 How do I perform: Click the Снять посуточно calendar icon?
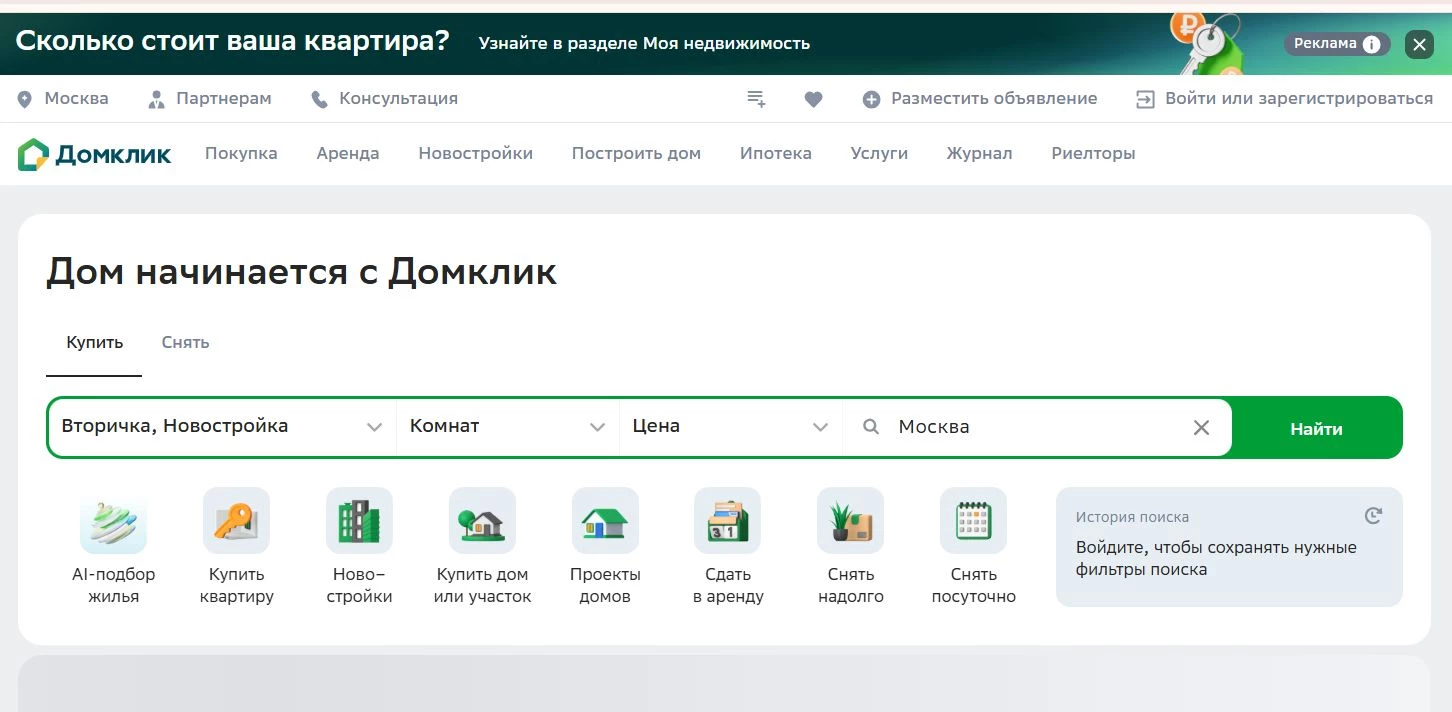point(974,520)
